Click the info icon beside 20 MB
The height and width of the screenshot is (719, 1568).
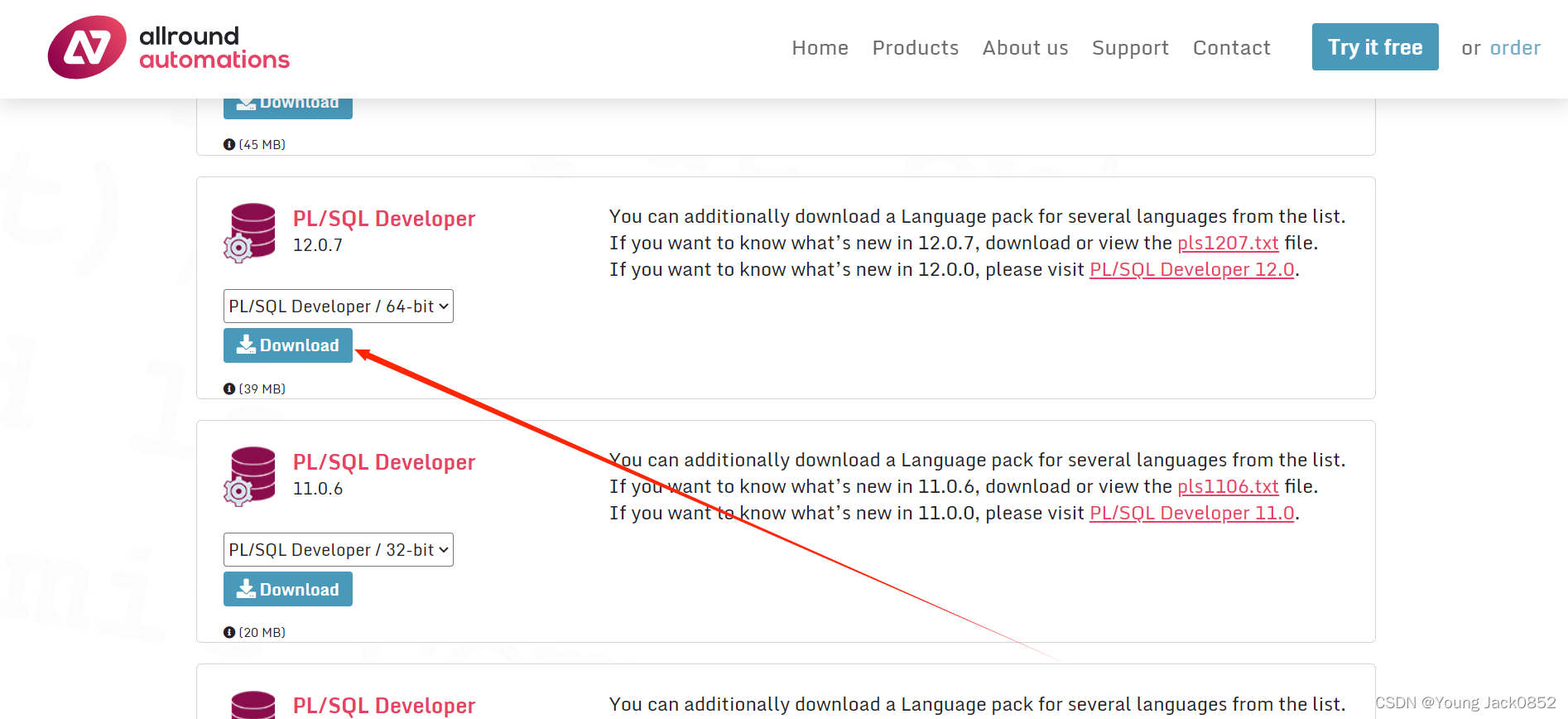coord(229,632)
